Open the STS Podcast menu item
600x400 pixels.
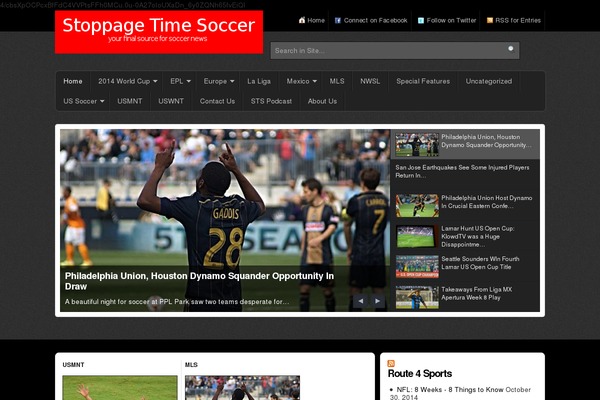click(x=271, y=101)
